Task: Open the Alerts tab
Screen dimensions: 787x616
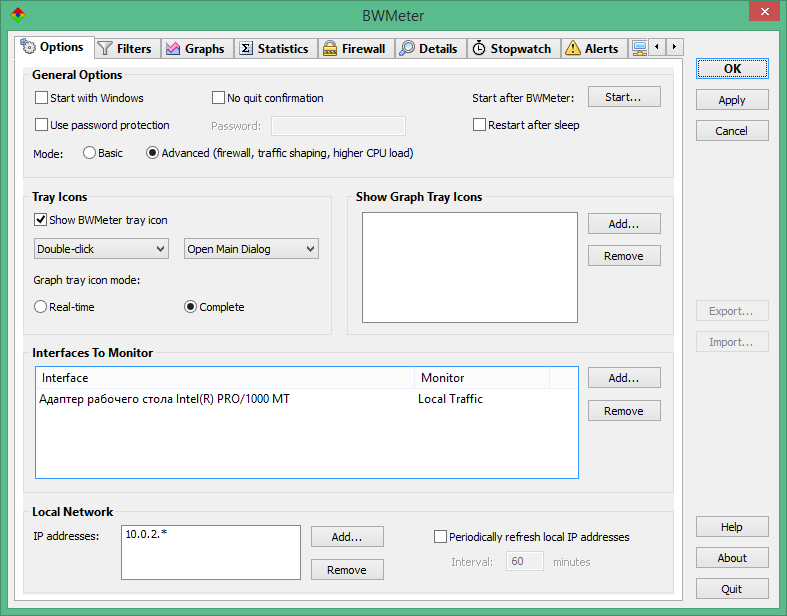Action: (594, 49)
